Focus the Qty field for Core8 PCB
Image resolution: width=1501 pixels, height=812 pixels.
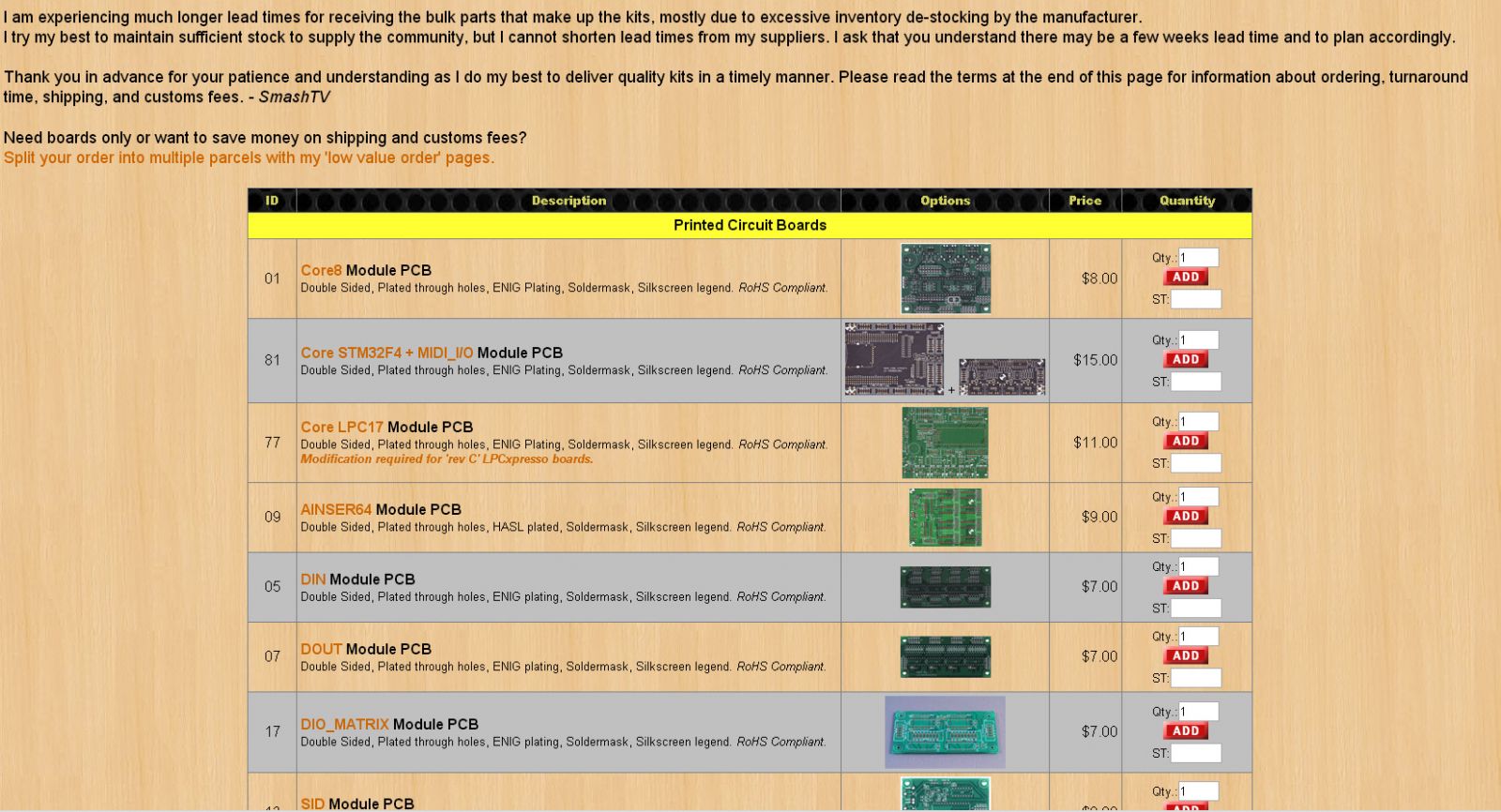coord(1198,258)
